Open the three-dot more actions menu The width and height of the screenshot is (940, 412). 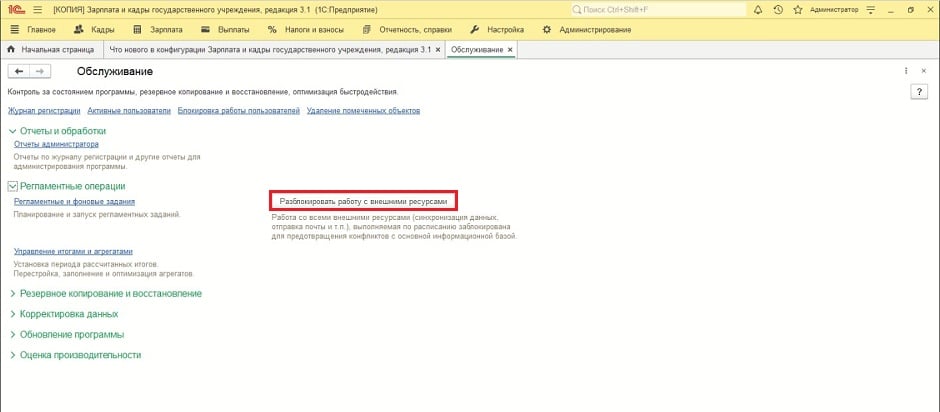[906, 71]
